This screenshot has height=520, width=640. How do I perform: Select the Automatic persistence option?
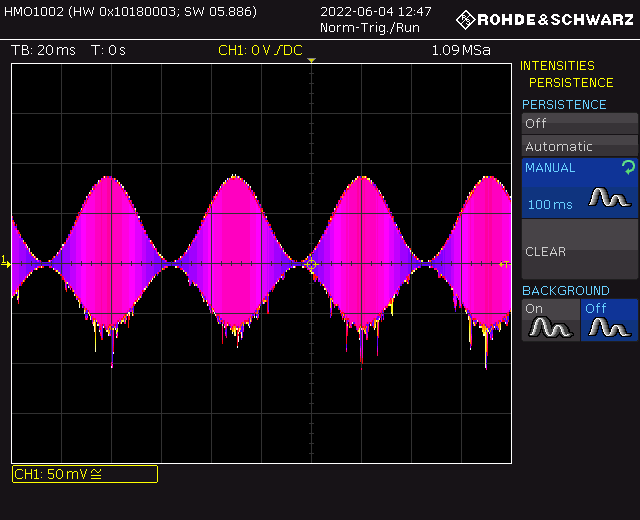click(580, 146)
